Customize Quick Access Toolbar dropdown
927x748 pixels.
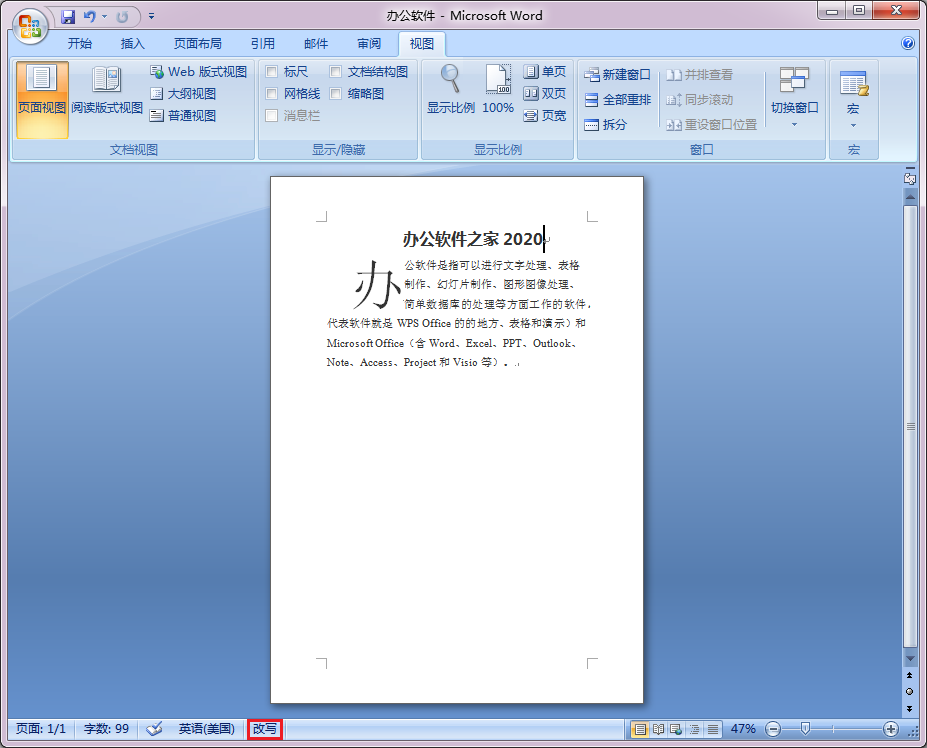pos(151,17)
